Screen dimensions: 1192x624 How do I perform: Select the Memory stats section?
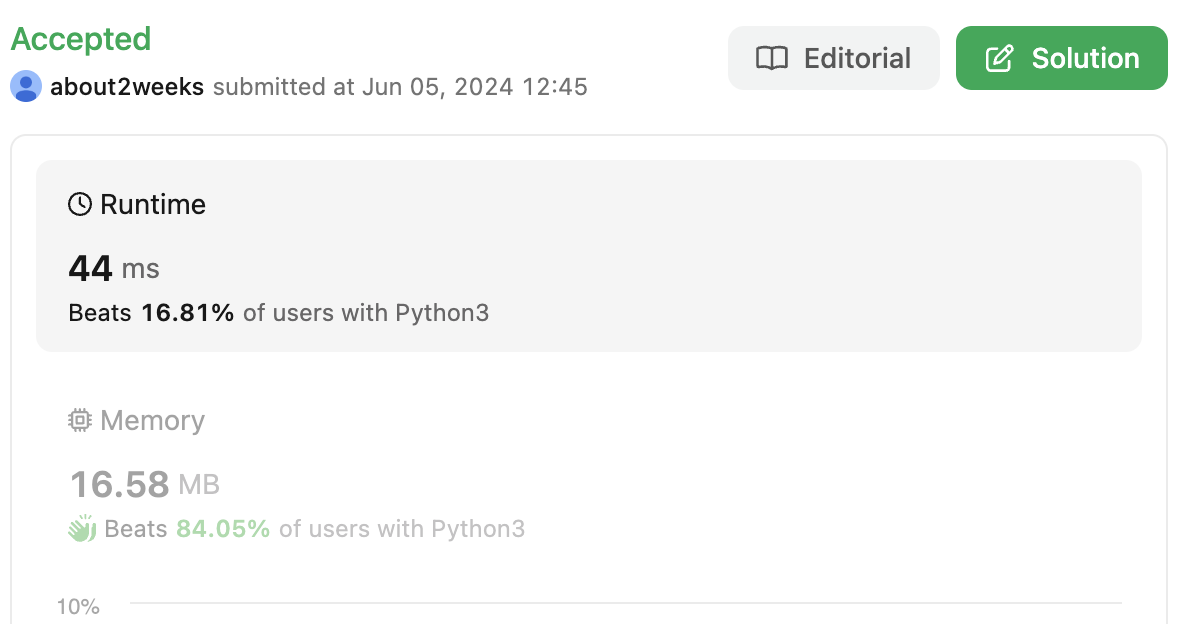click(x=589, y=474)
